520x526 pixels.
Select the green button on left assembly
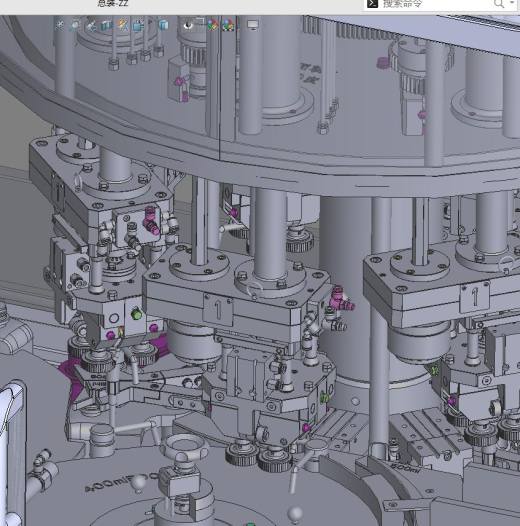pyautogui.click(x=137, y=314)
